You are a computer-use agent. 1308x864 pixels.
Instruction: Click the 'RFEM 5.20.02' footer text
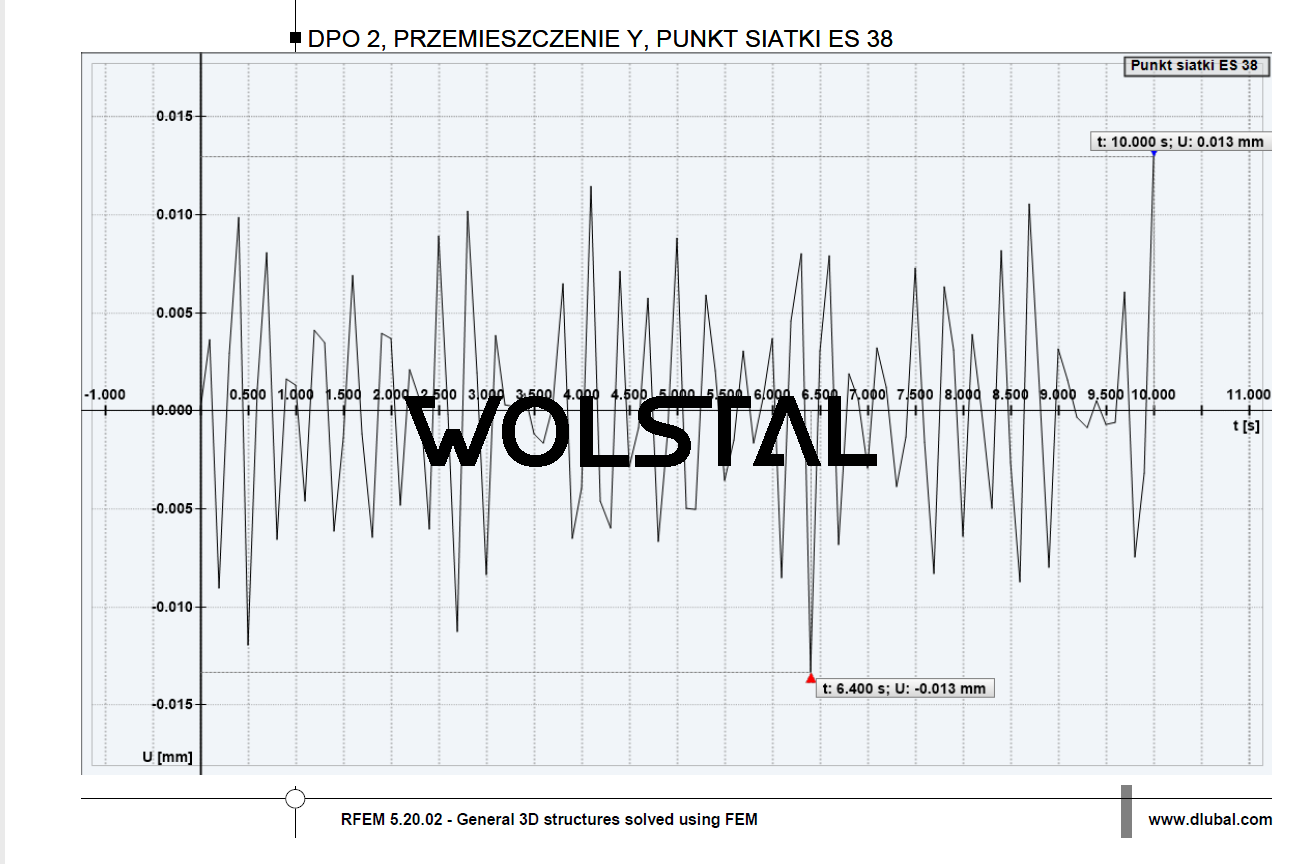click(x=549, y=820)
